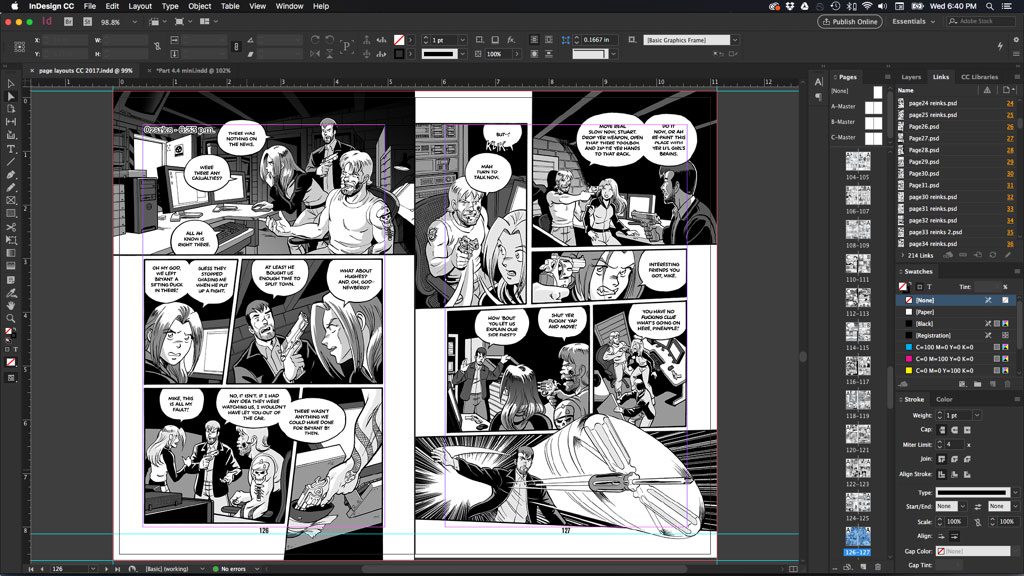Choose the Eyedropper tool
This screenshot has height=576, width=1024.
tap(11, 293)
